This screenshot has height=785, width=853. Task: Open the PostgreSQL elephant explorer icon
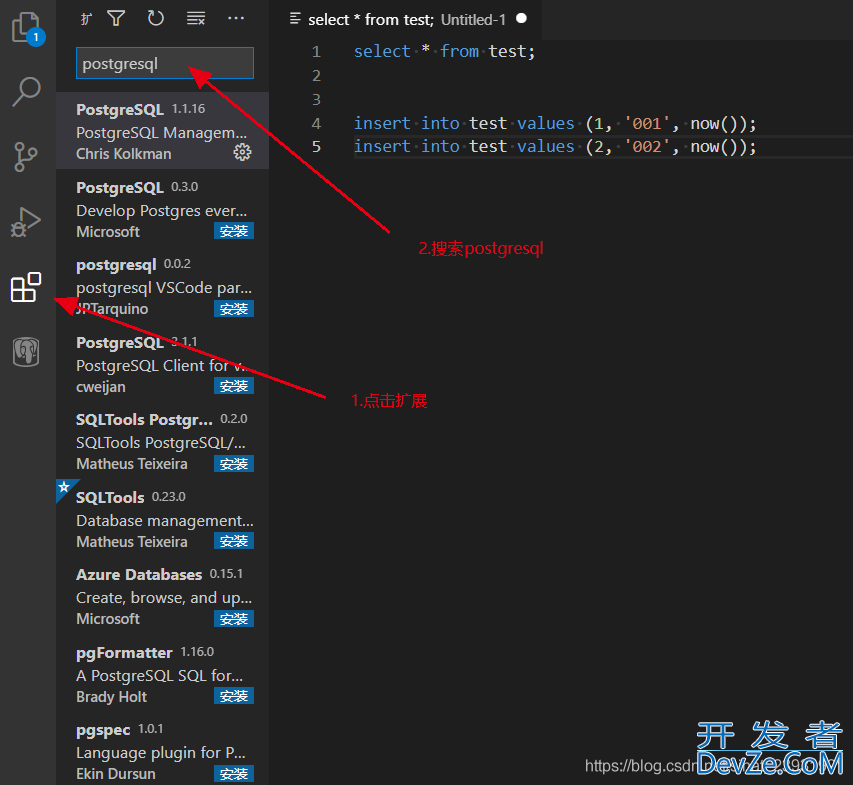[x=26, y=352]
